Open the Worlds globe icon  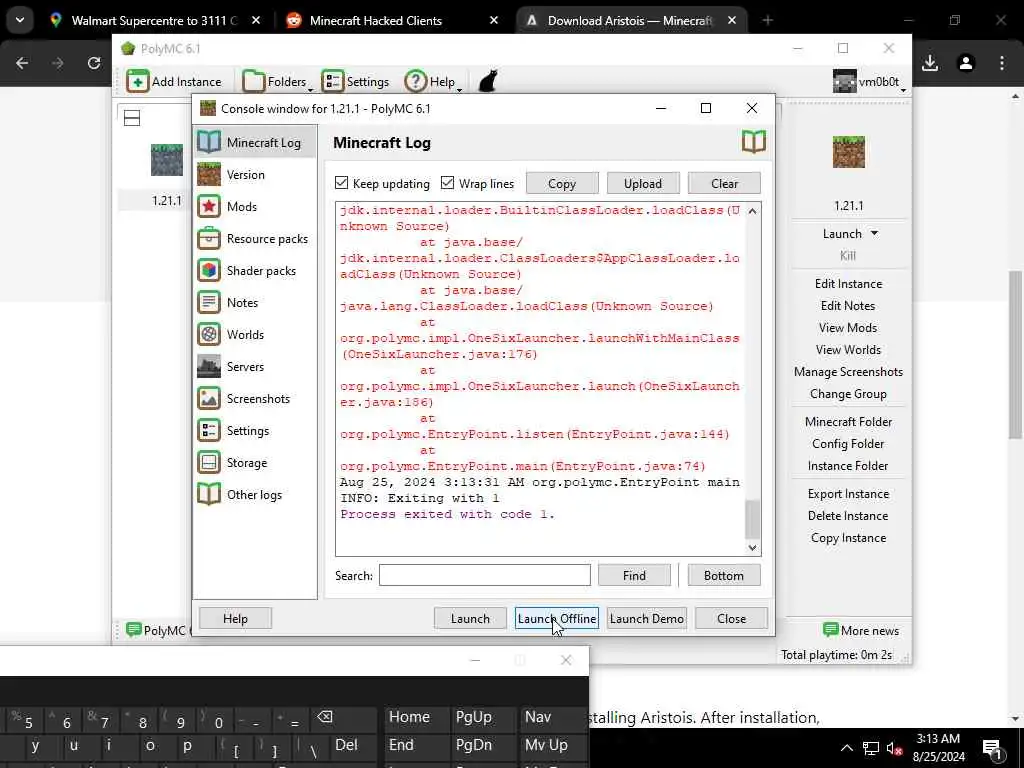point(209,334)
